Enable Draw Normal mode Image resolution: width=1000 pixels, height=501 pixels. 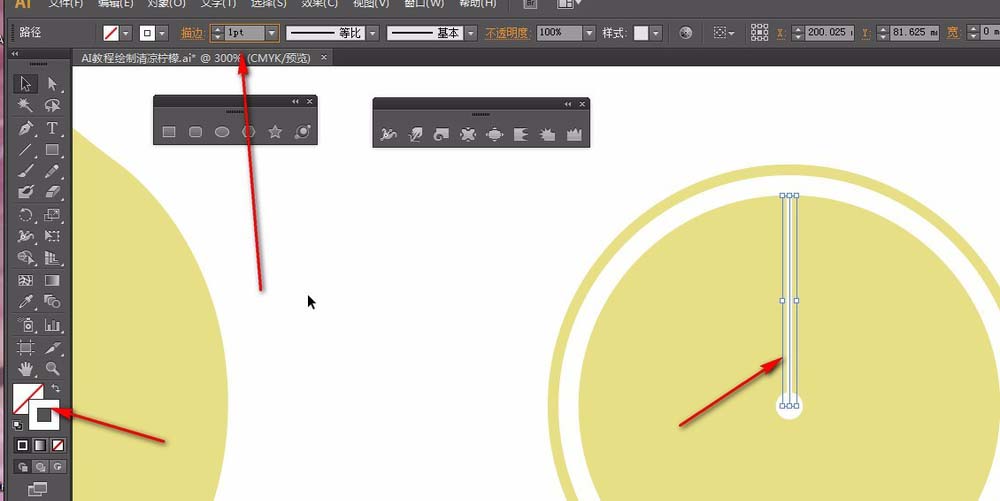coord(23,467)
